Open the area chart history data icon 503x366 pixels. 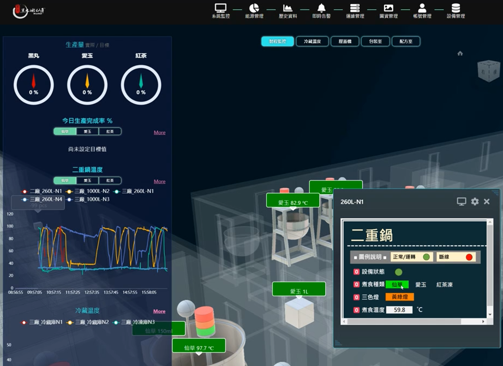(x=288, y=8)
